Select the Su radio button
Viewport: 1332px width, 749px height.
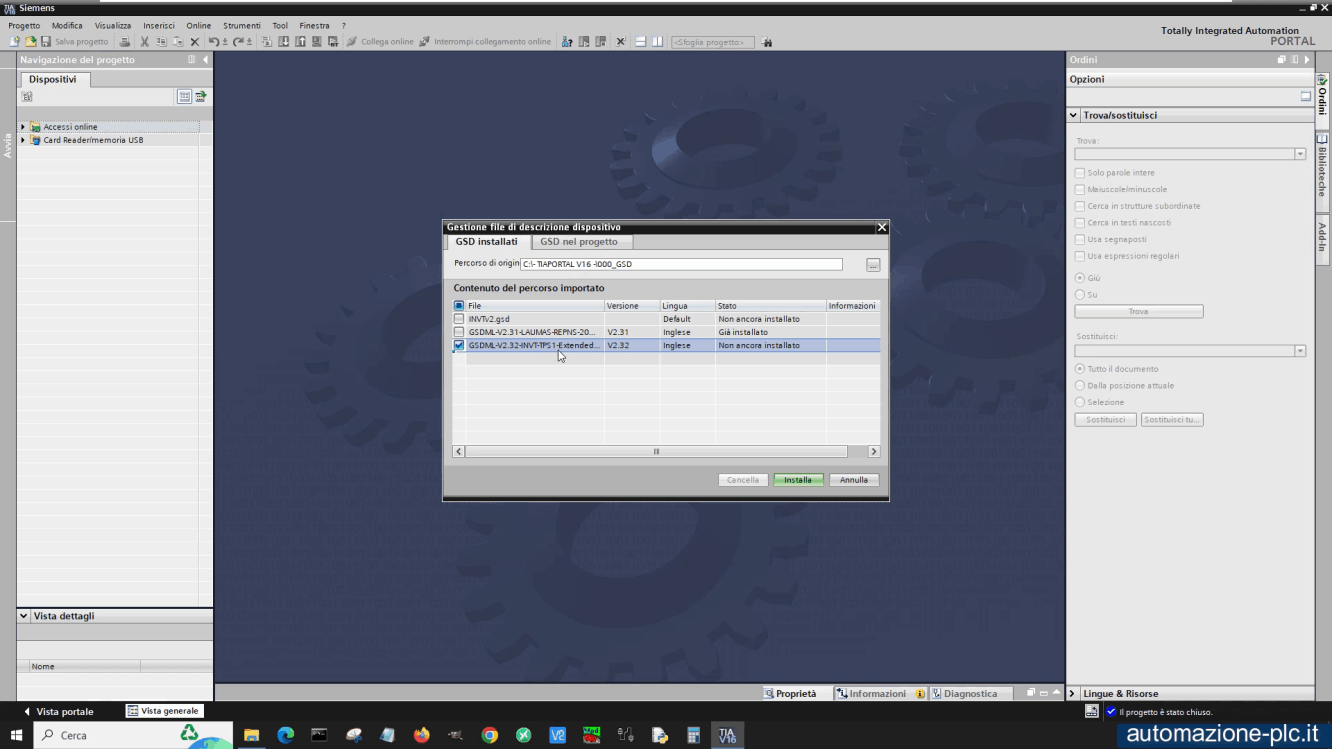pyautogui.click(x=1080, y=295)
